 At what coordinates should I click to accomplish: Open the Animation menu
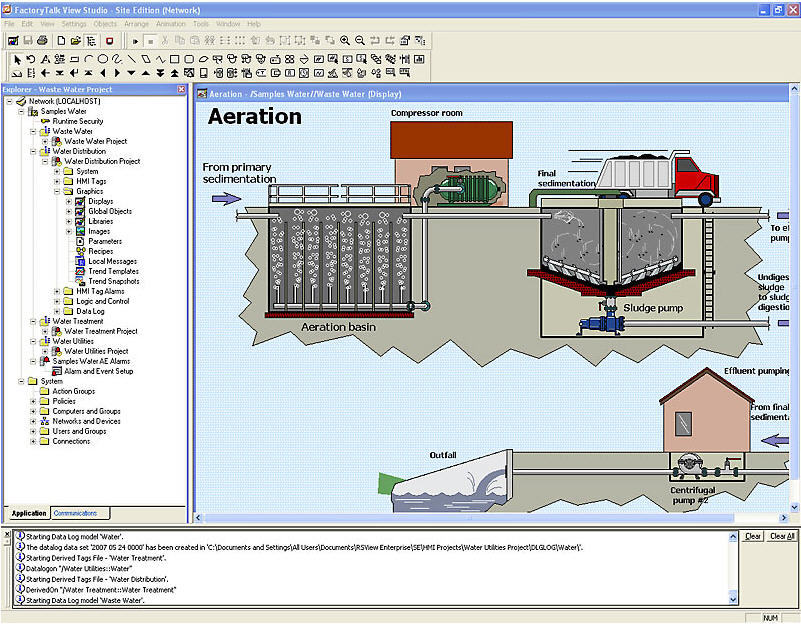tap(171, 23)
